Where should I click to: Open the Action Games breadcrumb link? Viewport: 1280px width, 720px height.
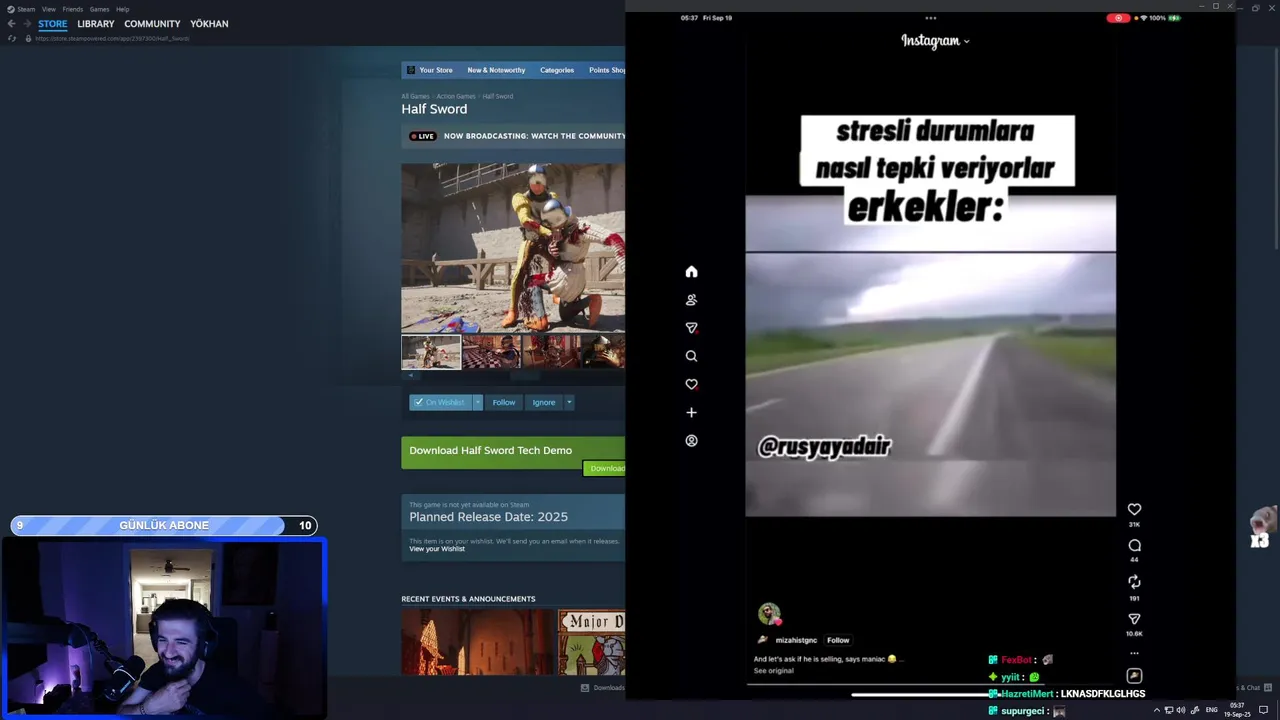coord(456,96)
